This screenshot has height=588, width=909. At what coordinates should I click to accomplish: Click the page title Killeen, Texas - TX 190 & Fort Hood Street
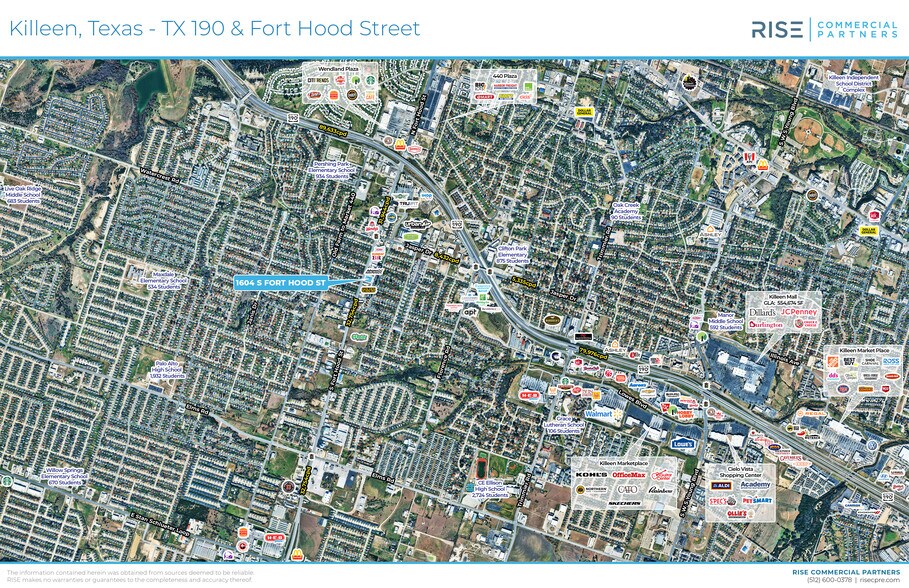214,28
